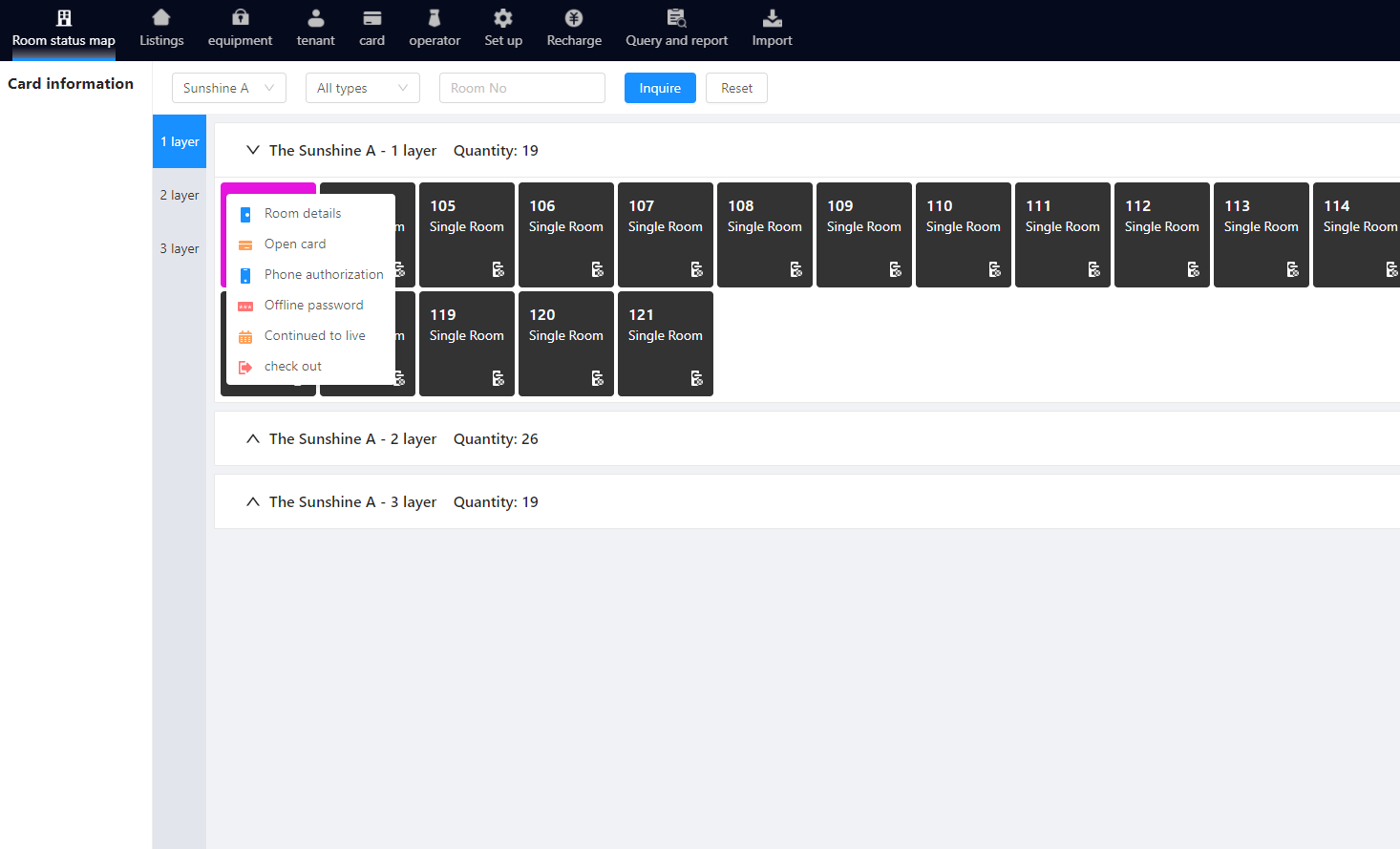Open the Sunshine A building dropdown

pyautogui.click(x=229, y=88)
